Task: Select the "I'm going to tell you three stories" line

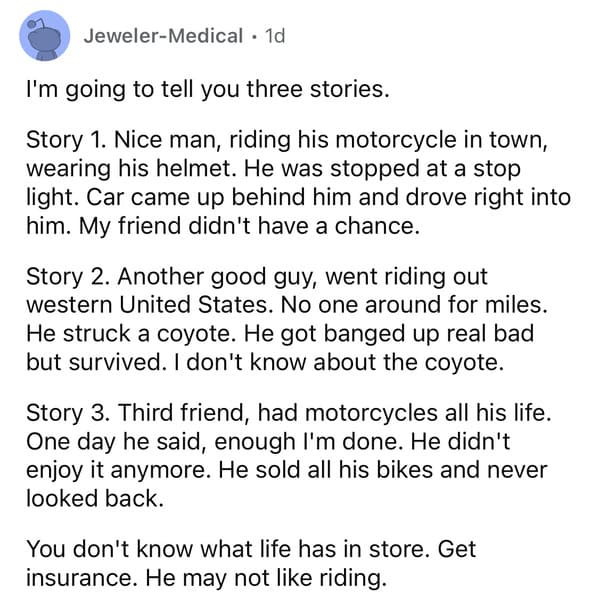Action: coord(208,90)
